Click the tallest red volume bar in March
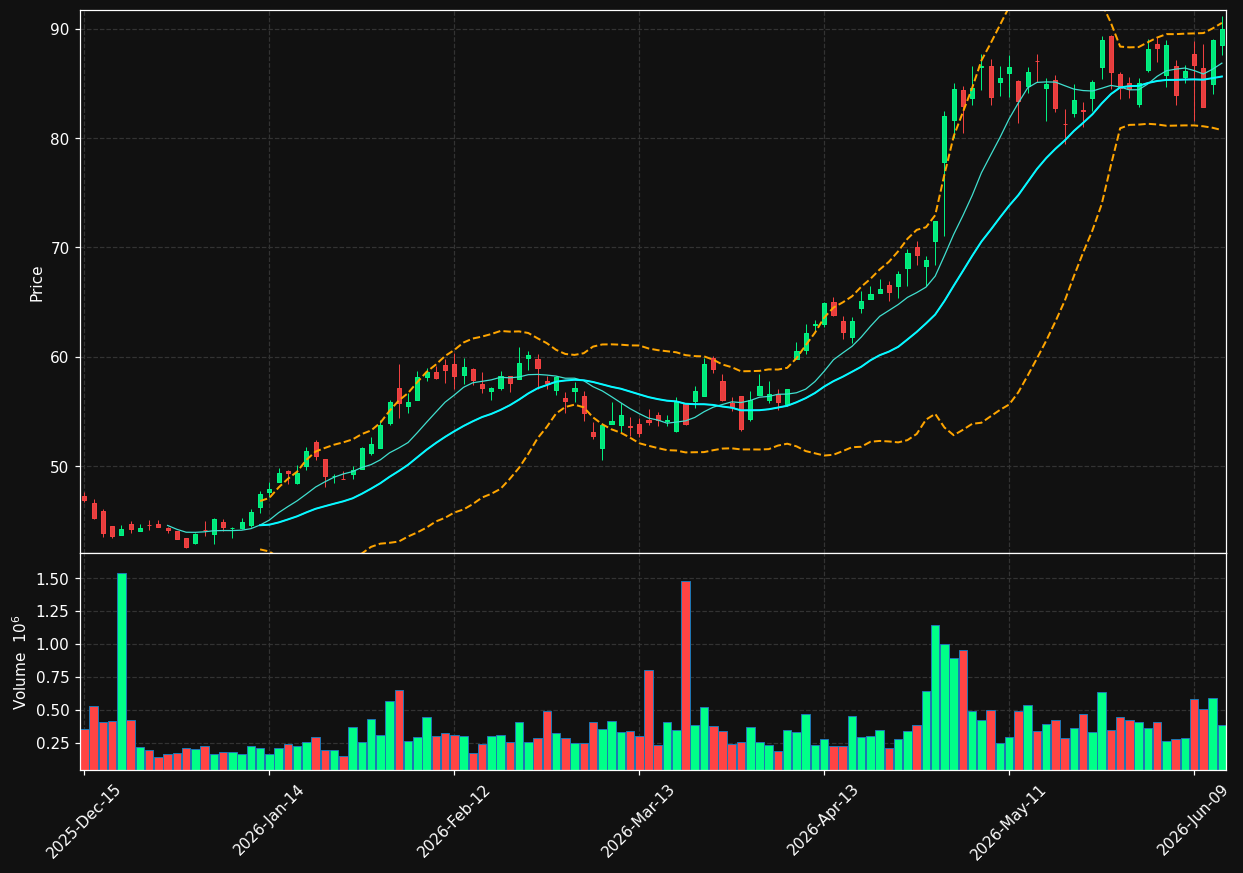Screen dimensions: 1243x873 tap(686, 675)
